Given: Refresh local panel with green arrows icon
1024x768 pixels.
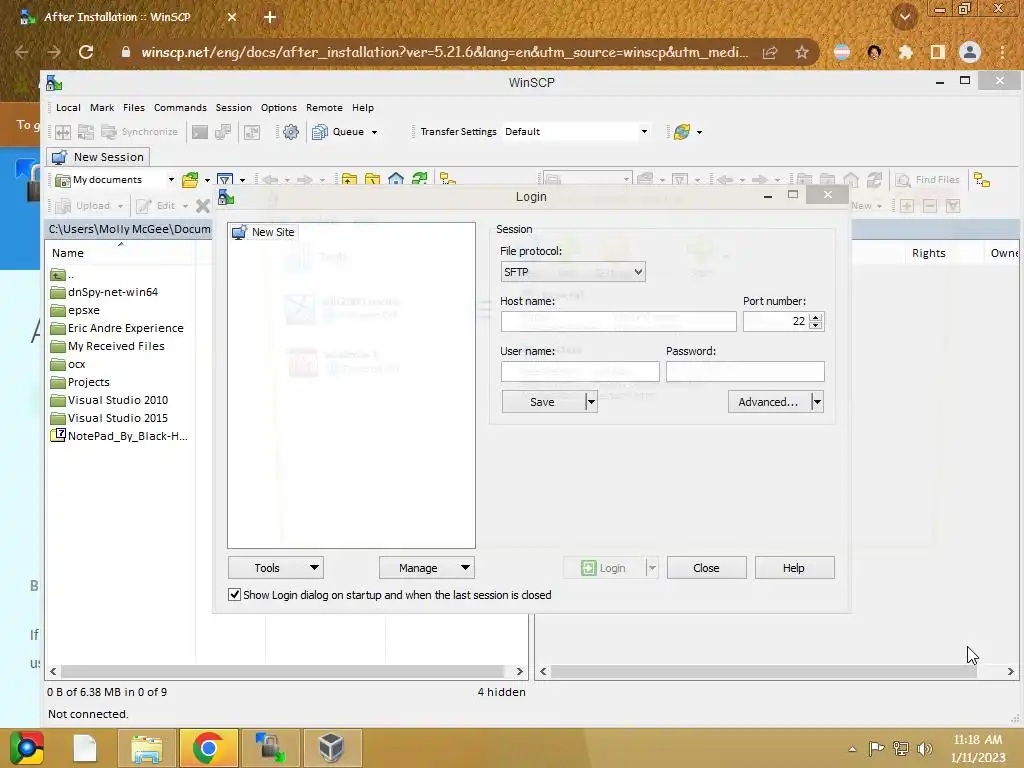Looking at the screenshot, I should [419, 180].
